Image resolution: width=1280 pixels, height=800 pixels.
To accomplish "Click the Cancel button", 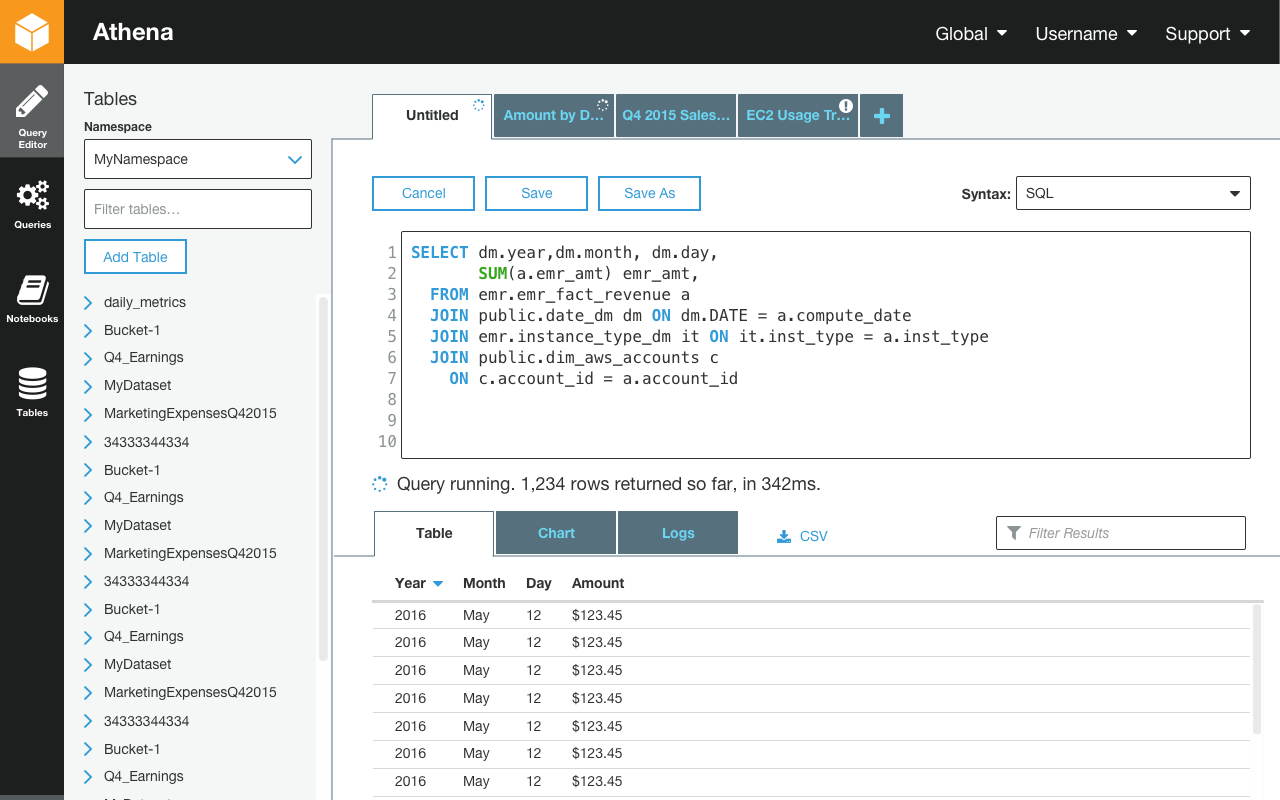I will click(x=424, y=194).
